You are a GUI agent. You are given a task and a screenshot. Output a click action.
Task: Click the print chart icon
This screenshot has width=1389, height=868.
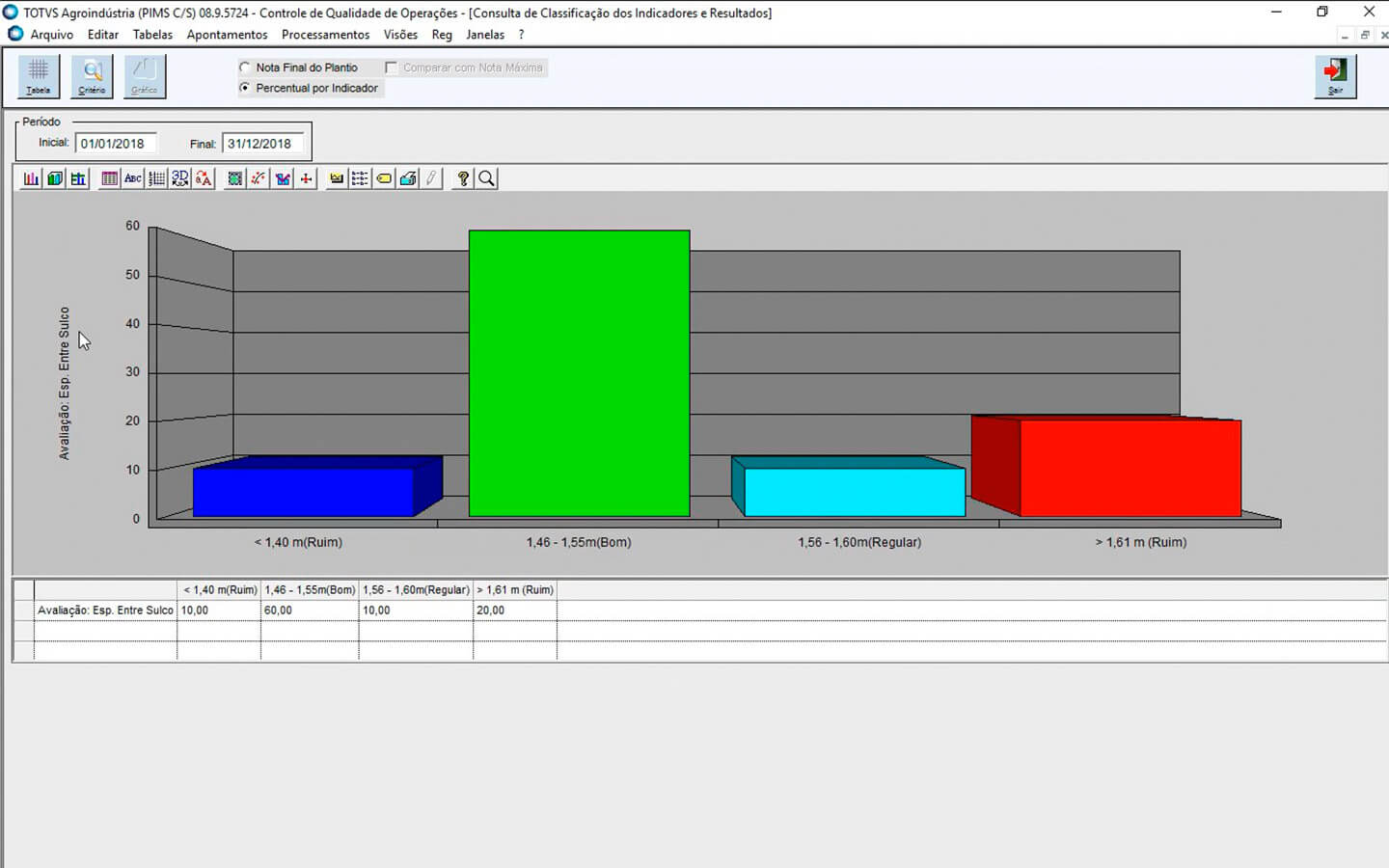(x=408, y=178)
